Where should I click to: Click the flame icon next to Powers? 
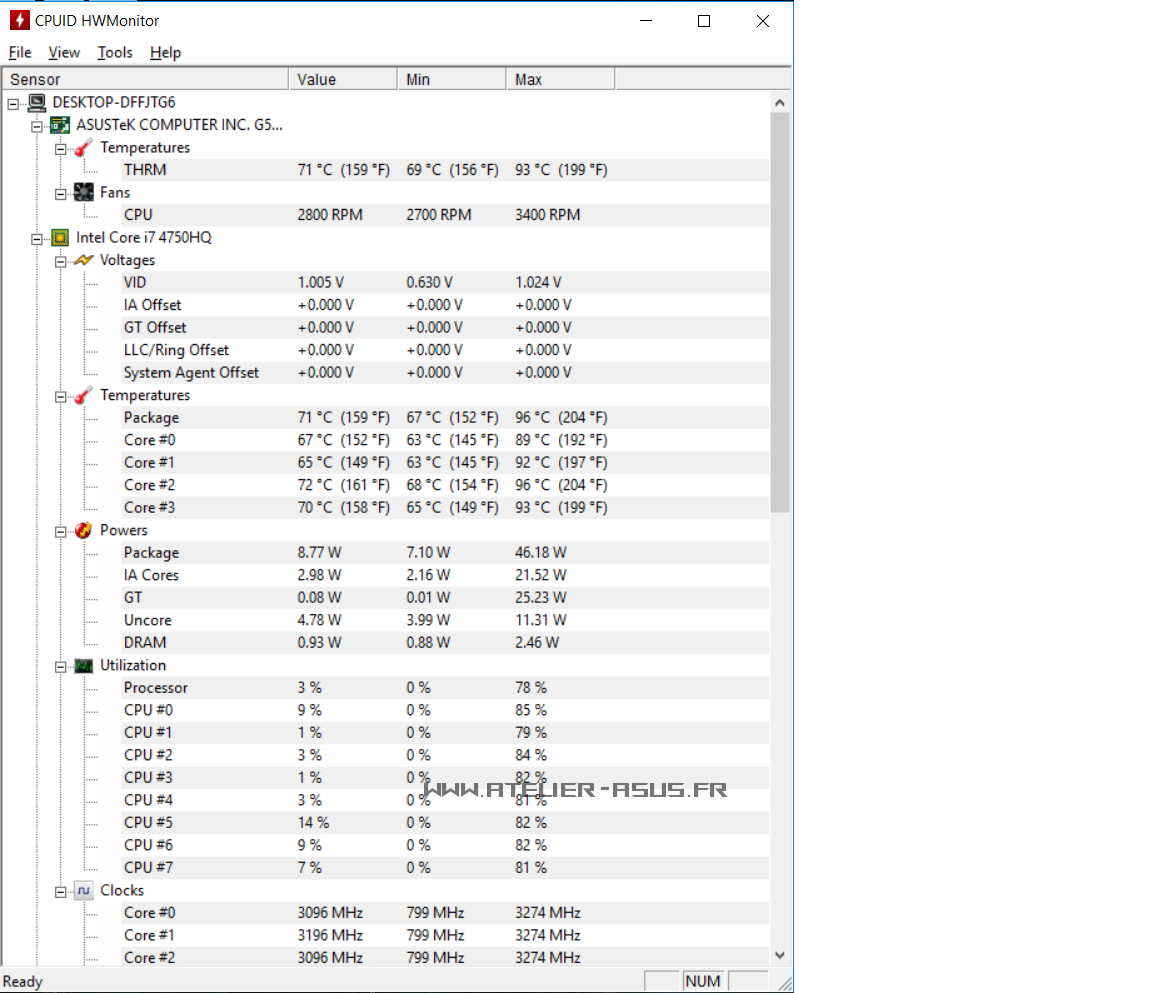click(x=84, y=530)
